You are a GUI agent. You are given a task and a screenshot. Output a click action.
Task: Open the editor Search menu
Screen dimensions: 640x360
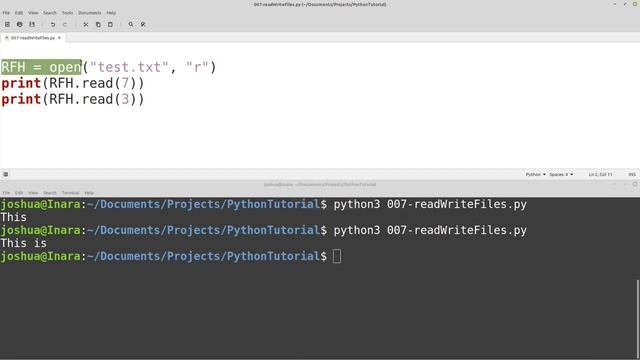tap(50, 13)
